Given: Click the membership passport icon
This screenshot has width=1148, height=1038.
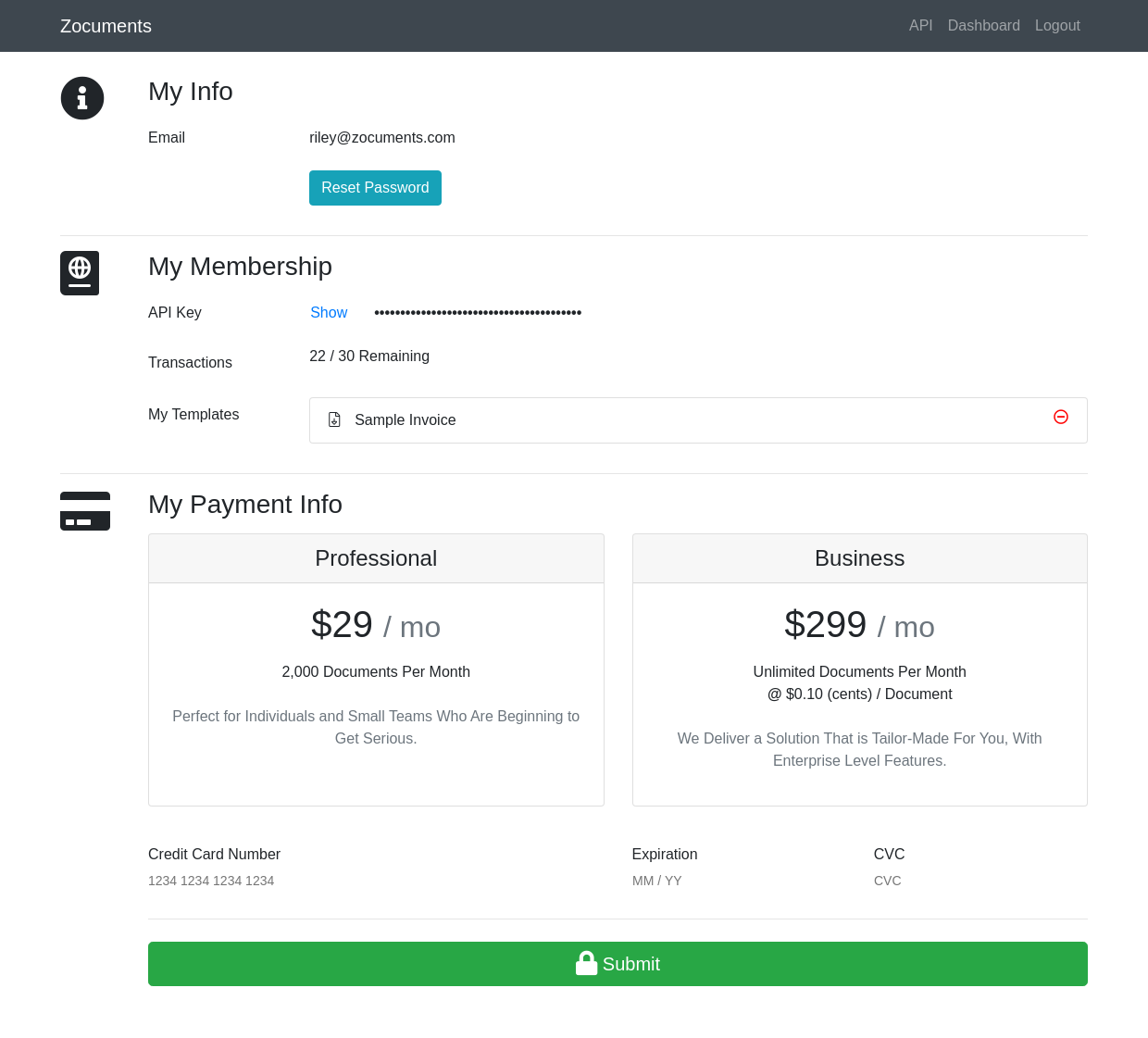Looking at the screenshot, I should coord(80,273).
